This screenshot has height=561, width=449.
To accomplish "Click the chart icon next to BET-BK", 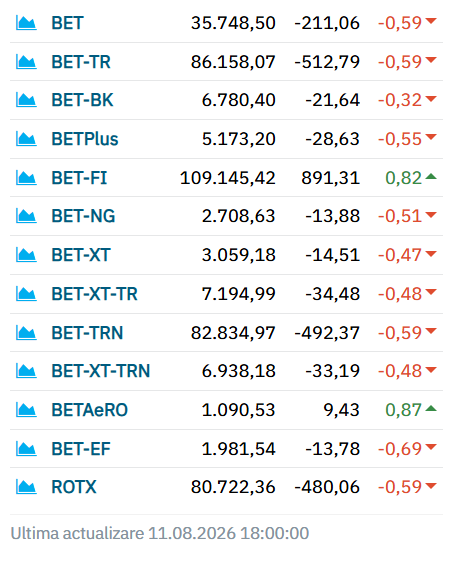I will click(26, 100).
